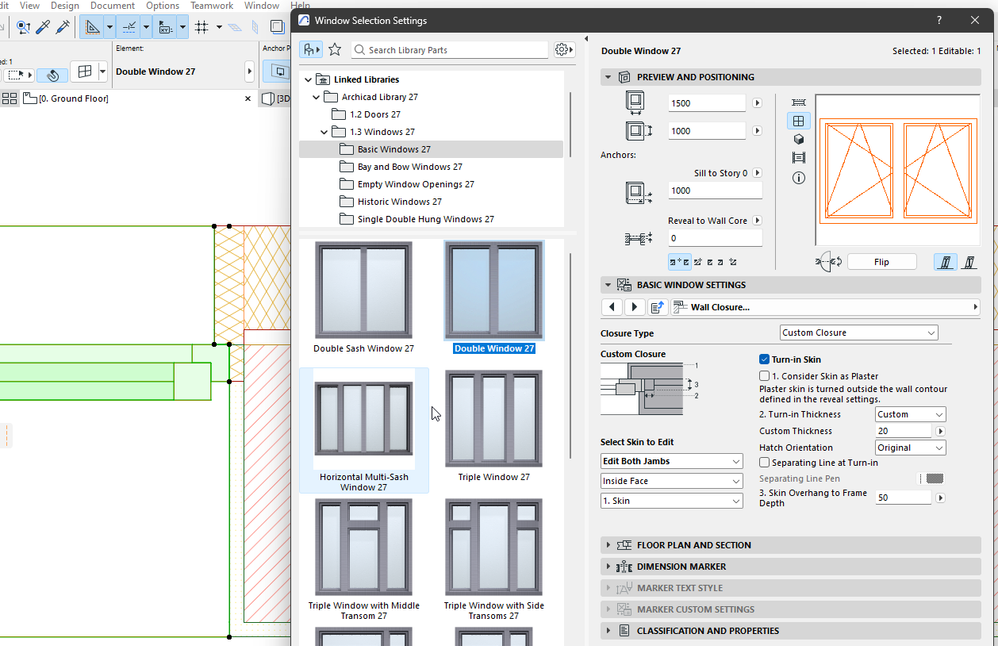This screenshot has height=646, width=998.
Task: Show the info icon in preview
Action: (x=798, y=178)
